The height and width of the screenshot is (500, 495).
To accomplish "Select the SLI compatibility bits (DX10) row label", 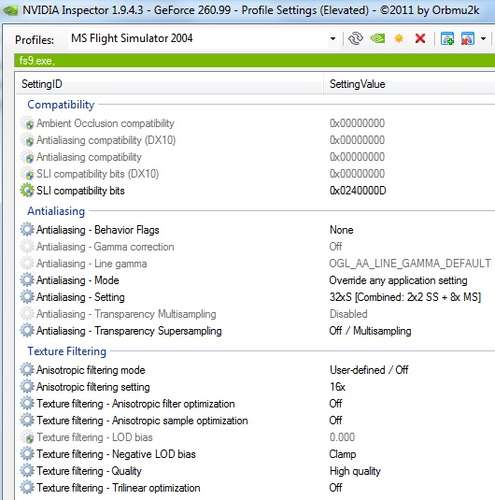I will point(98,174).
